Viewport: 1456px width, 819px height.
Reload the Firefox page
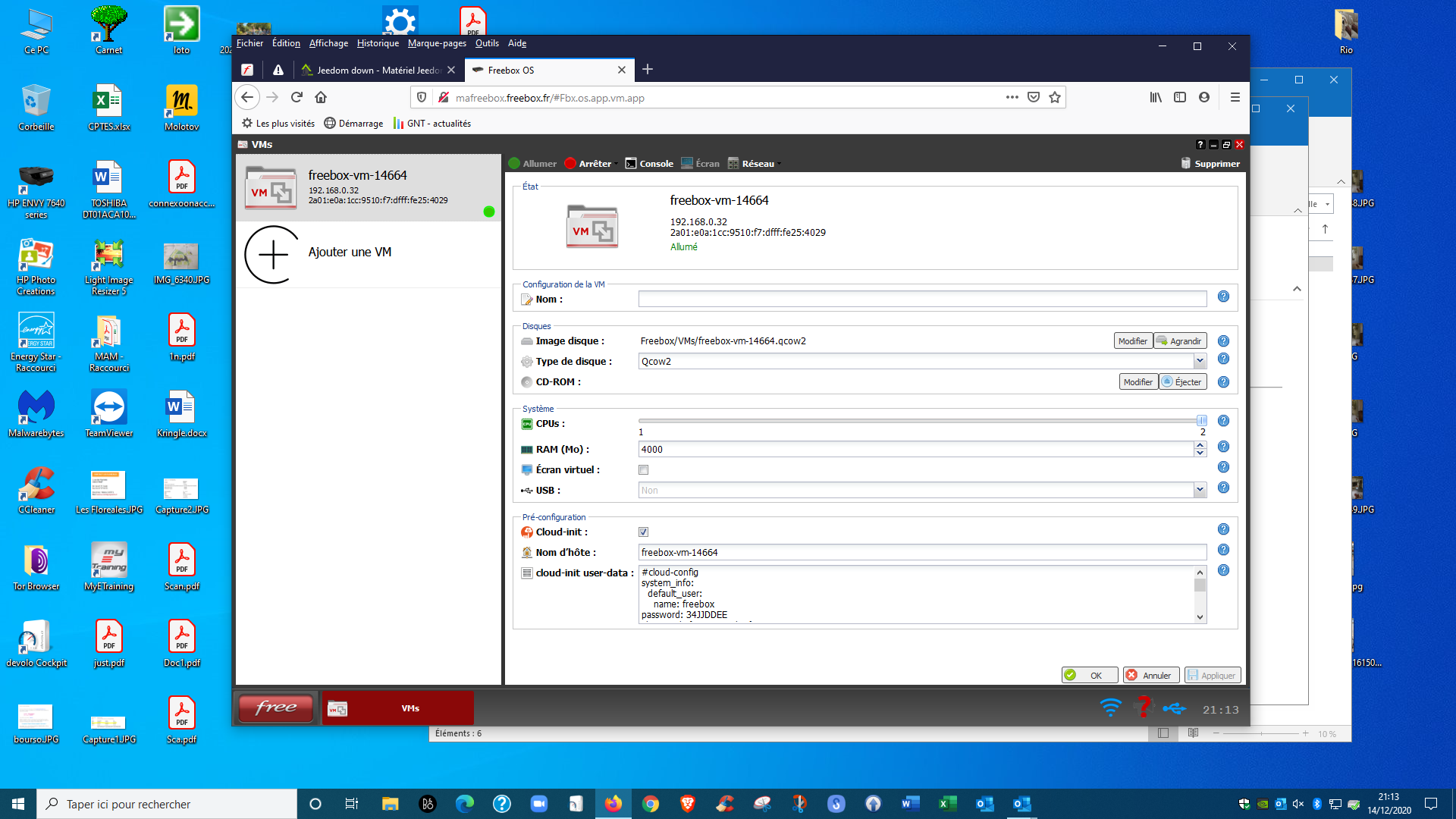coord(297,97)
